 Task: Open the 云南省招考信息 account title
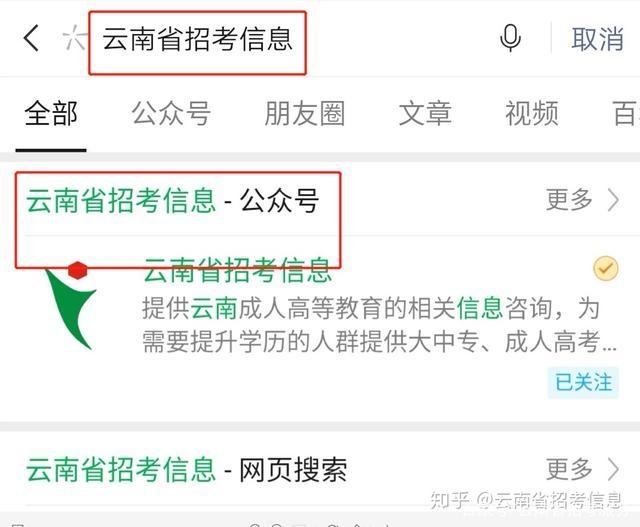click(237, 270)
